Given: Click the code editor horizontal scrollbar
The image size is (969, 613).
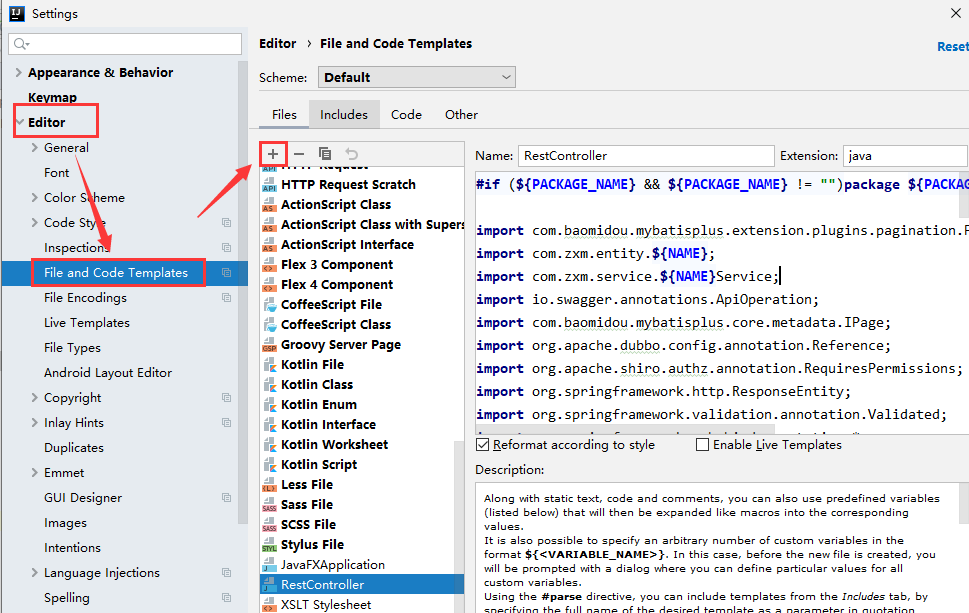Looking at the screenshot, I should pos(624,429).
